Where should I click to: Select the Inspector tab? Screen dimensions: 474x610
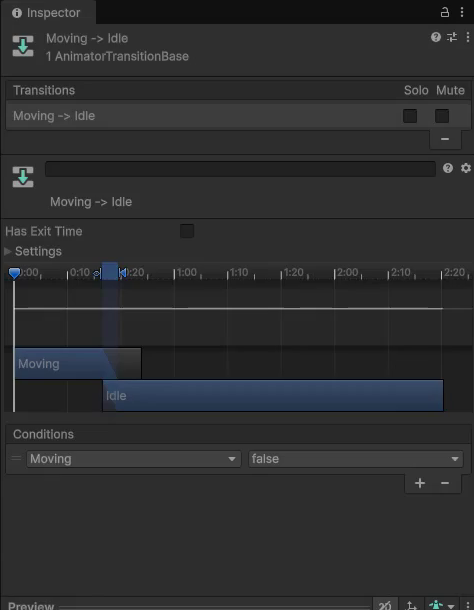click(48, 13)
